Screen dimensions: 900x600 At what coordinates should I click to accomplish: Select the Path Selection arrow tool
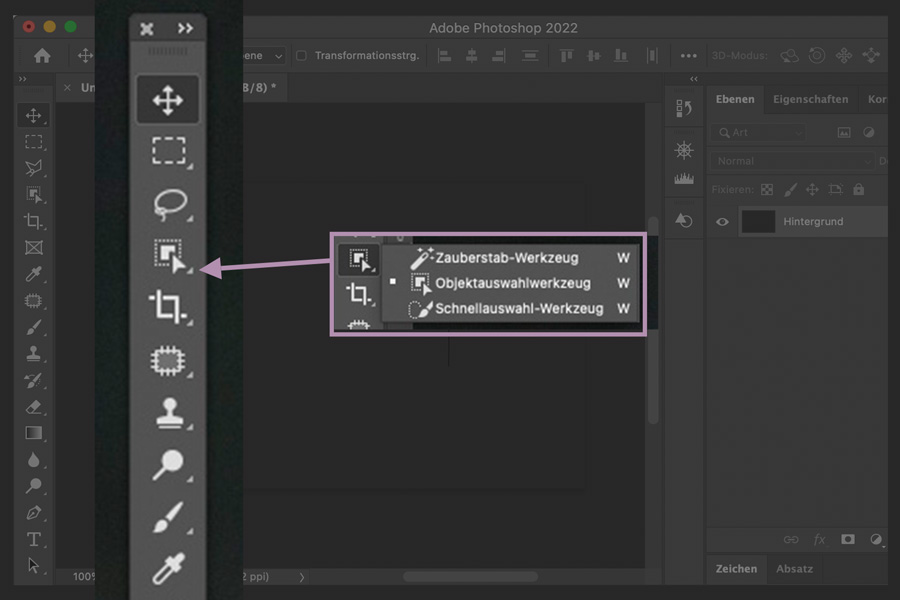tap(34, 566)
